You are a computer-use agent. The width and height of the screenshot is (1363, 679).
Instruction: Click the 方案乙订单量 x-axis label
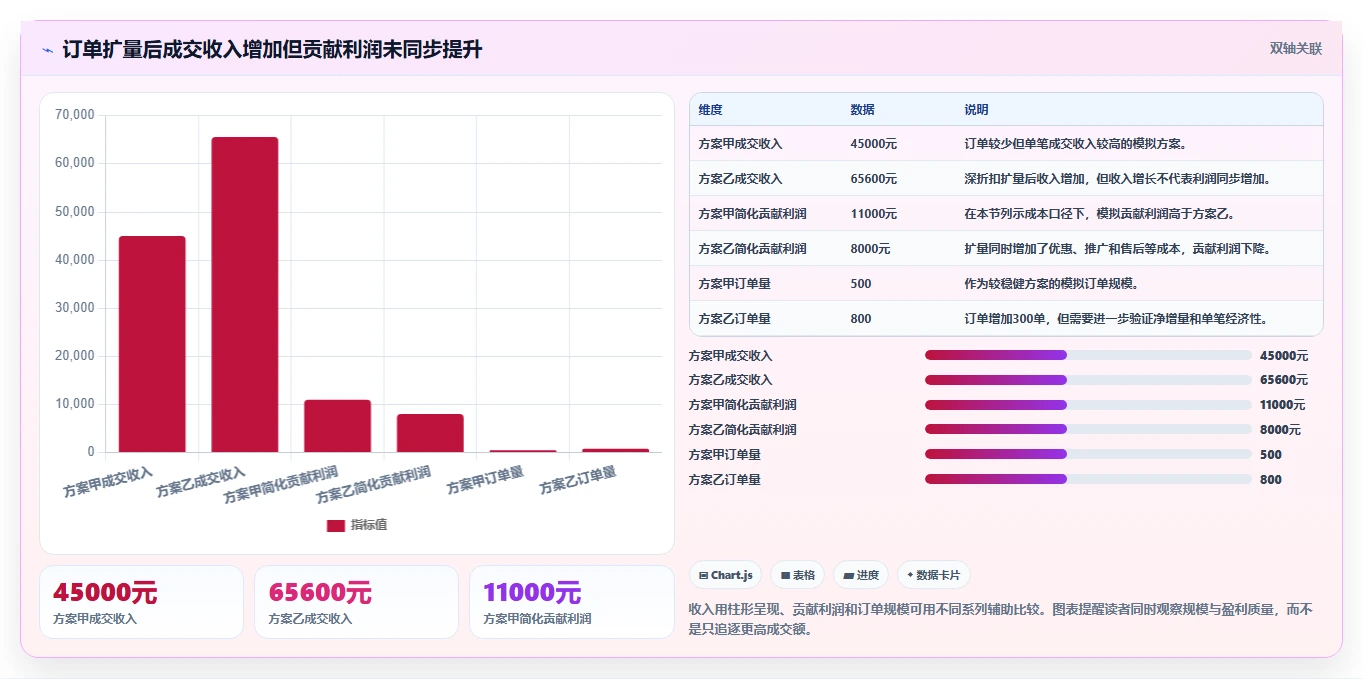click(578, 480)
